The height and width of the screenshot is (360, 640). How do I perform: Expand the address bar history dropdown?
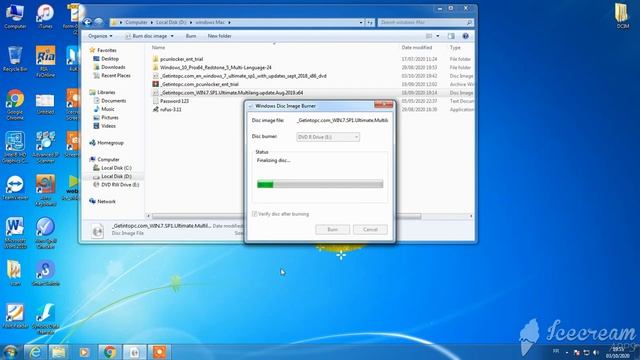point(361,22)
